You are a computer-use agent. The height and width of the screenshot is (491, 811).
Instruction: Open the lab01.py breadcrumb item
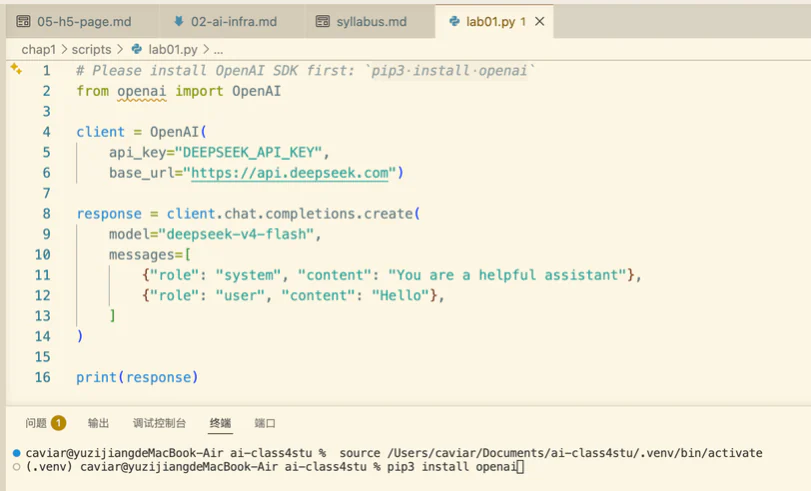(173, 50)
